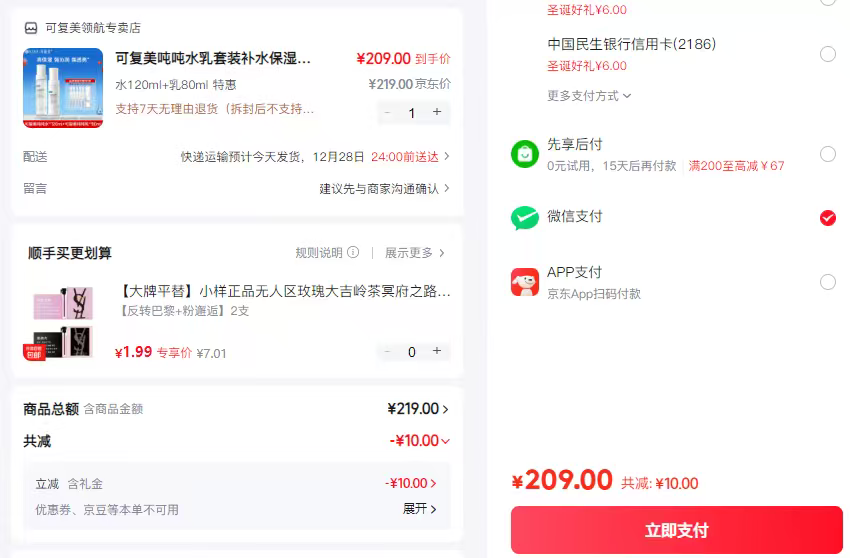This screenshot has height=558, width=850.
Task: Select 中国民生银行信用卡(2186) payment option
Action: pos(827,54)
